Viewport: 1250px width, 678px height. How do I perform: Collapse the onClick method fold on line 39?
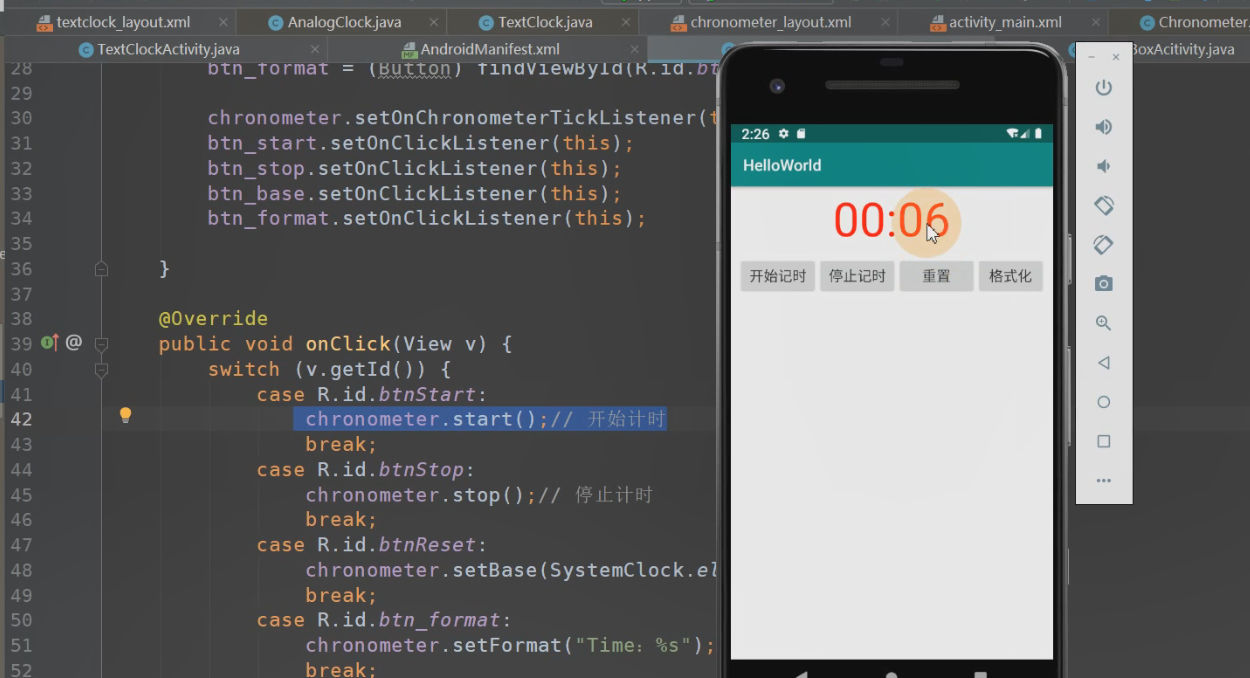pyautogui.click(x=101, y=344)
